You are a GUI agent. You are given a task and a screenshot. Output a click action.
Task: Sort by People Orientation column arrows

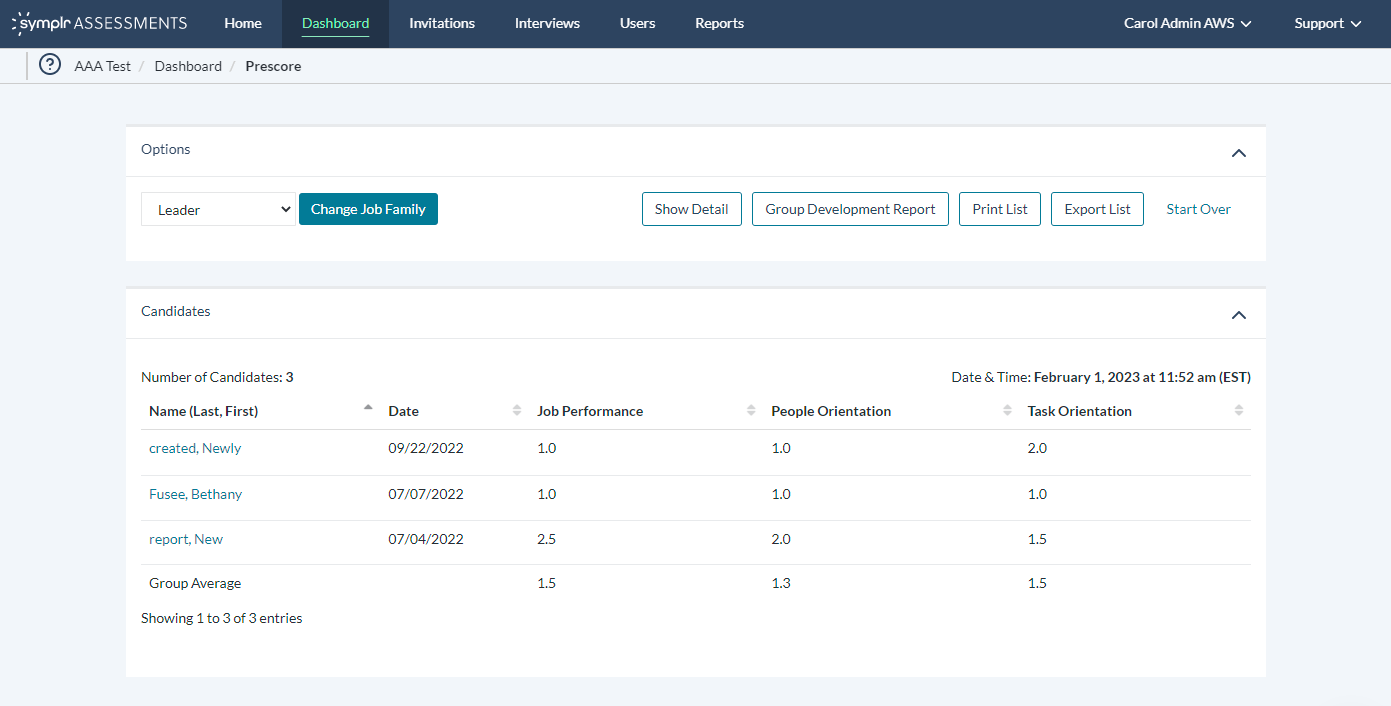point(1007,411)
